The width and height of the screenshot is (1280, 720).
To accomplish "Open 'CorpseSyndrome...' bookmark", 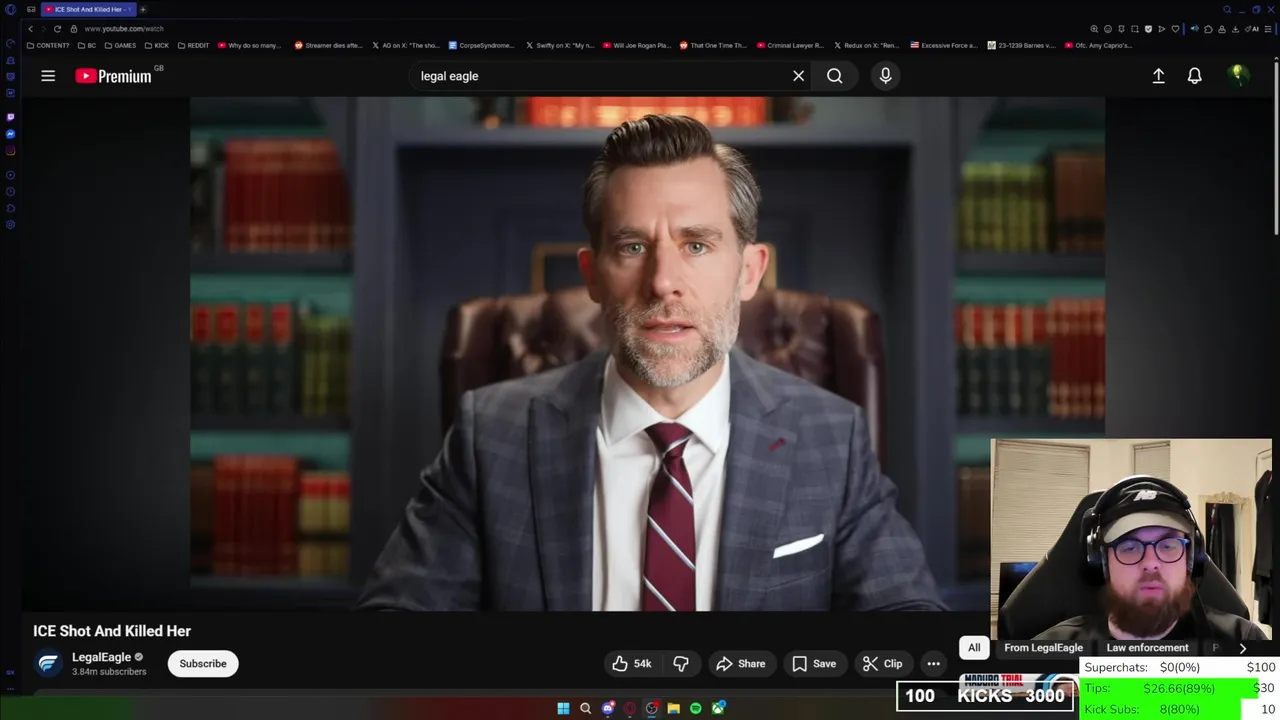I will pos(481,45).
